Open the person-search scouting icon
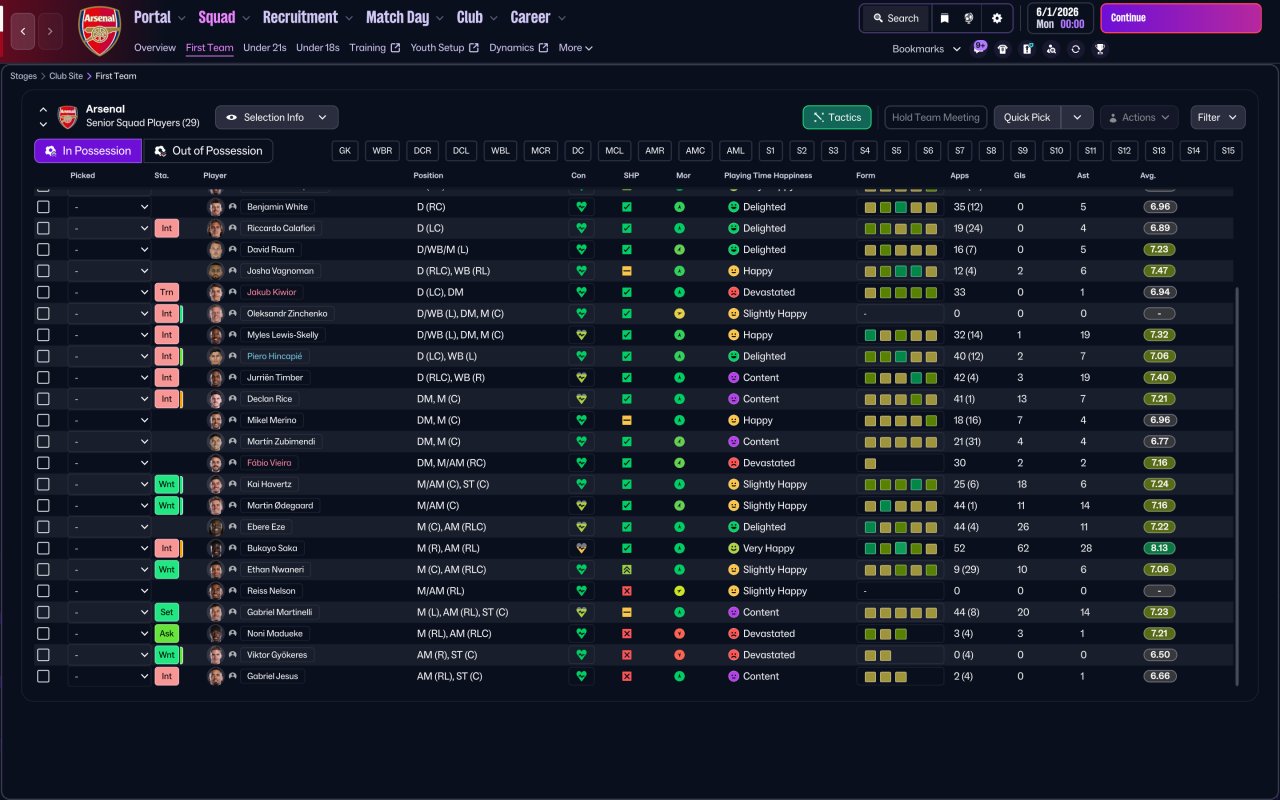 coord(1051,49)
